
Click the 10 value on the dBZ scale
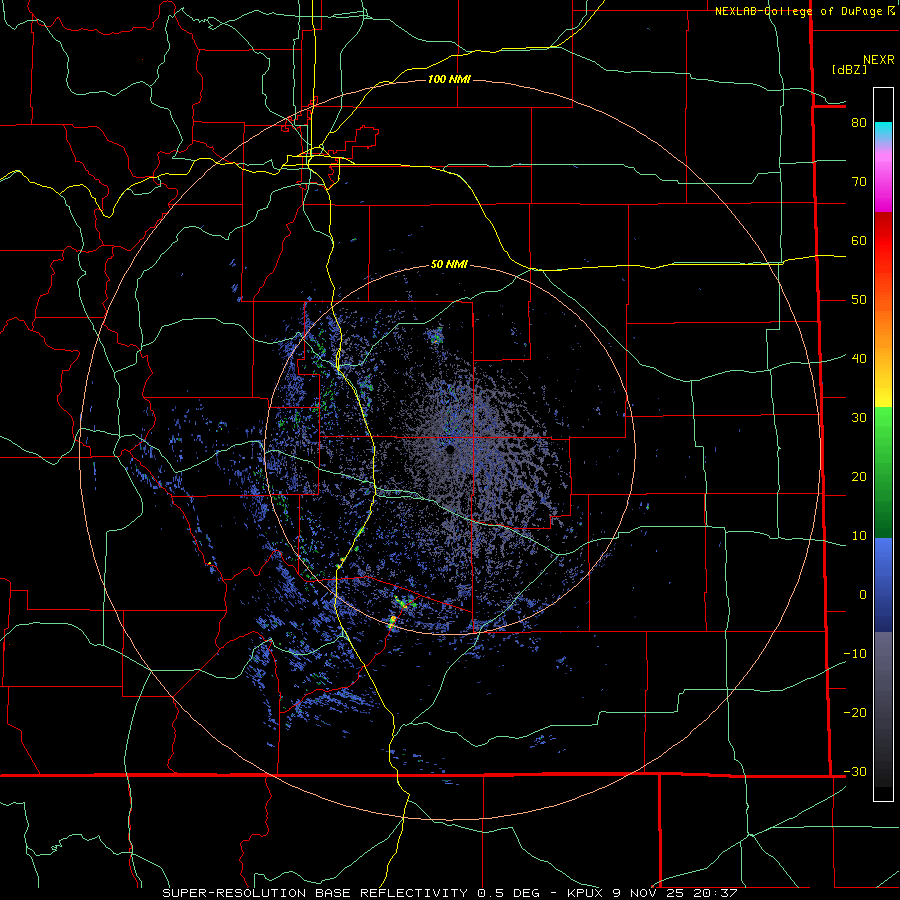(x=859, y=536)
